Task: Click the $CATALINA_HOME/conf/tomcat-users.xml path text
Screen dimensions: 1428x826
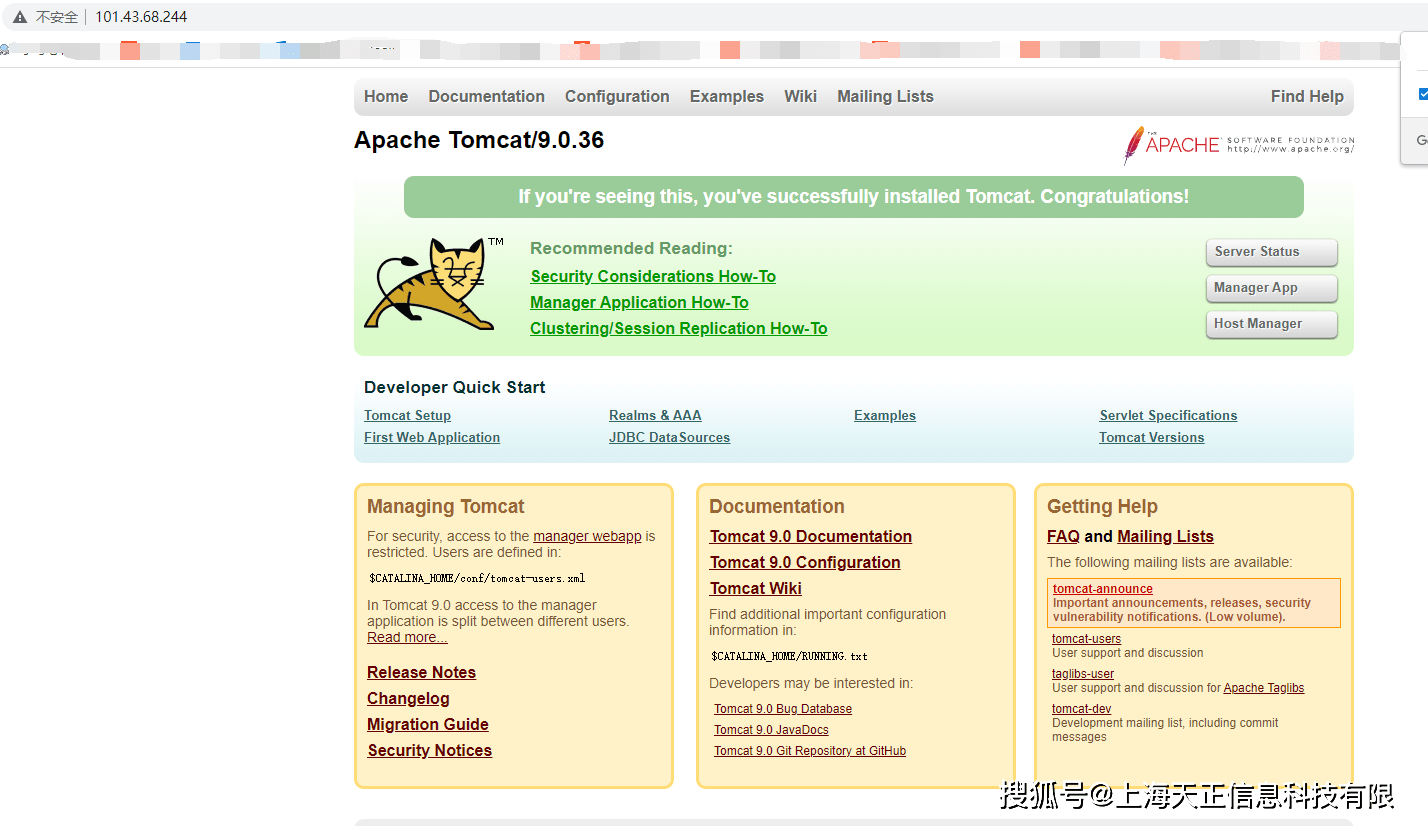Action: [x=477, y=578]
